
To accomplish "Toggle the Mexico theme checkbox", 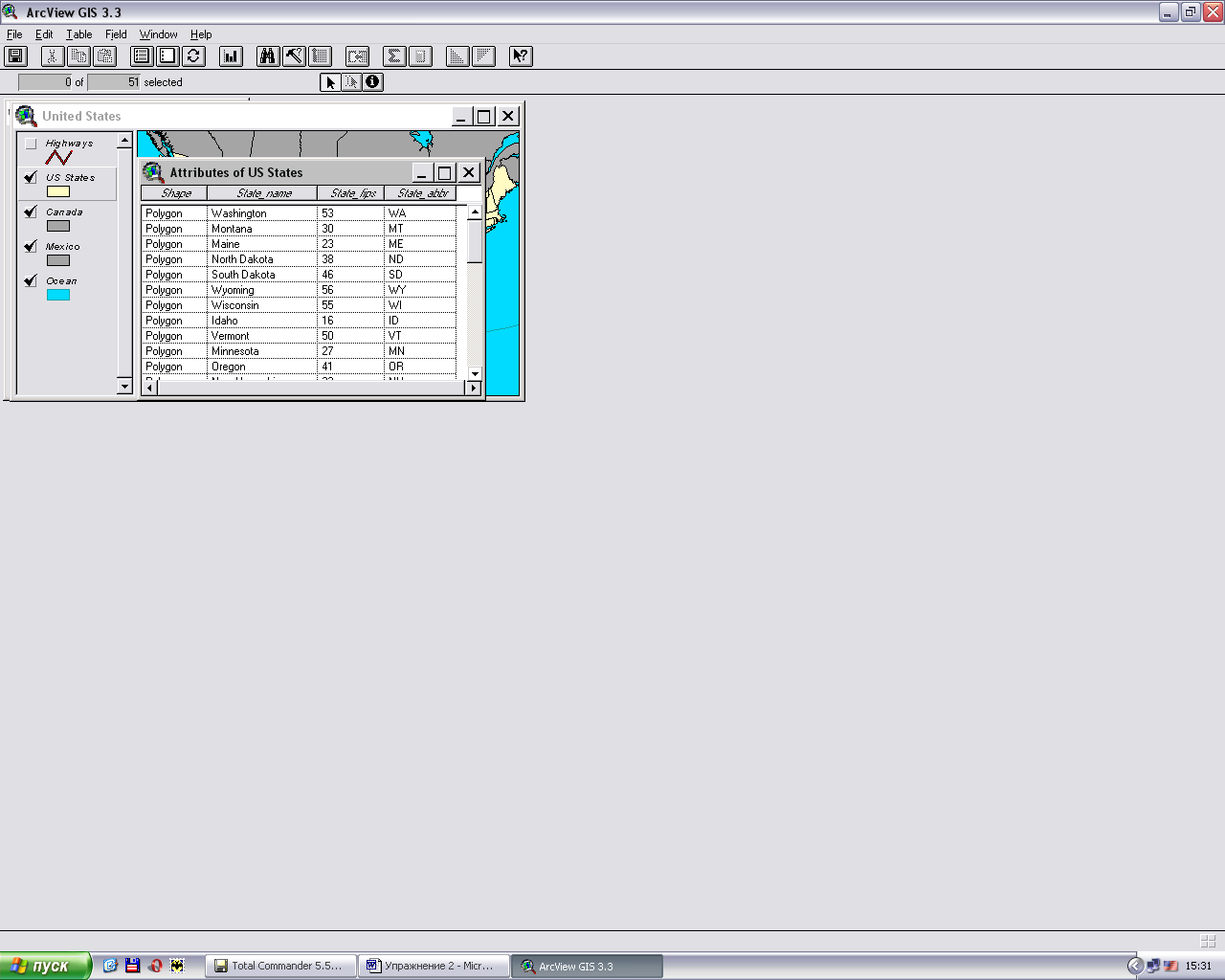I will coord(31,246).
